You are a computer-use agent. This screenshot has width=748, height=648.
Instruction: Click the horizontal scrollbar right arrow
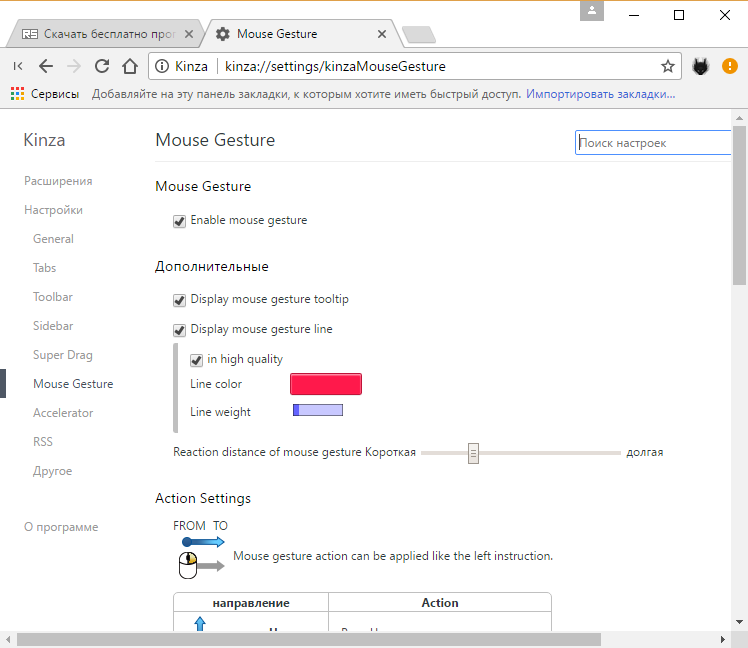[723, 639]
